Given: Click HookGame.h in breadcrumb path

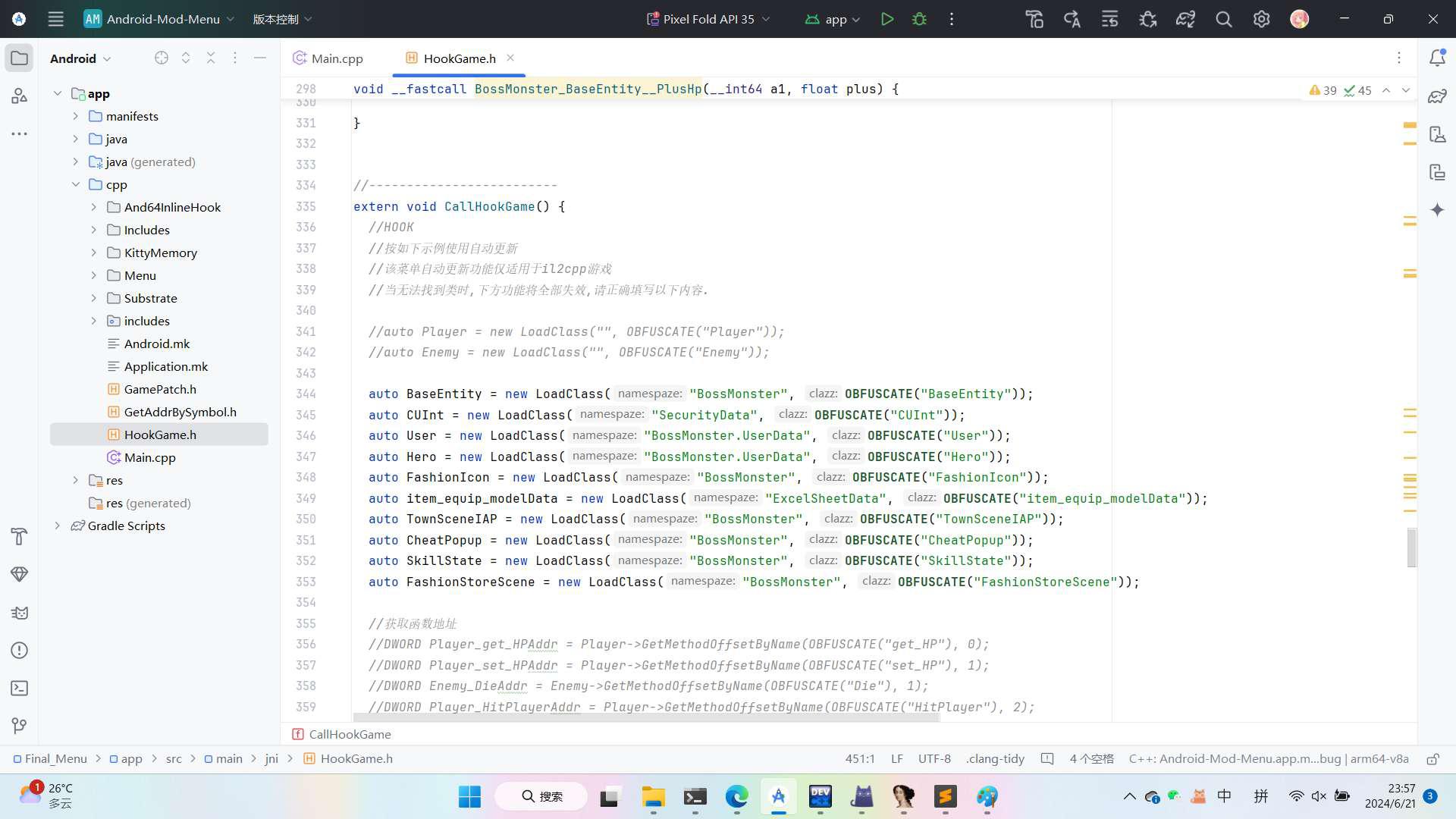Looking at the screenshot, I should coord(356,759).
